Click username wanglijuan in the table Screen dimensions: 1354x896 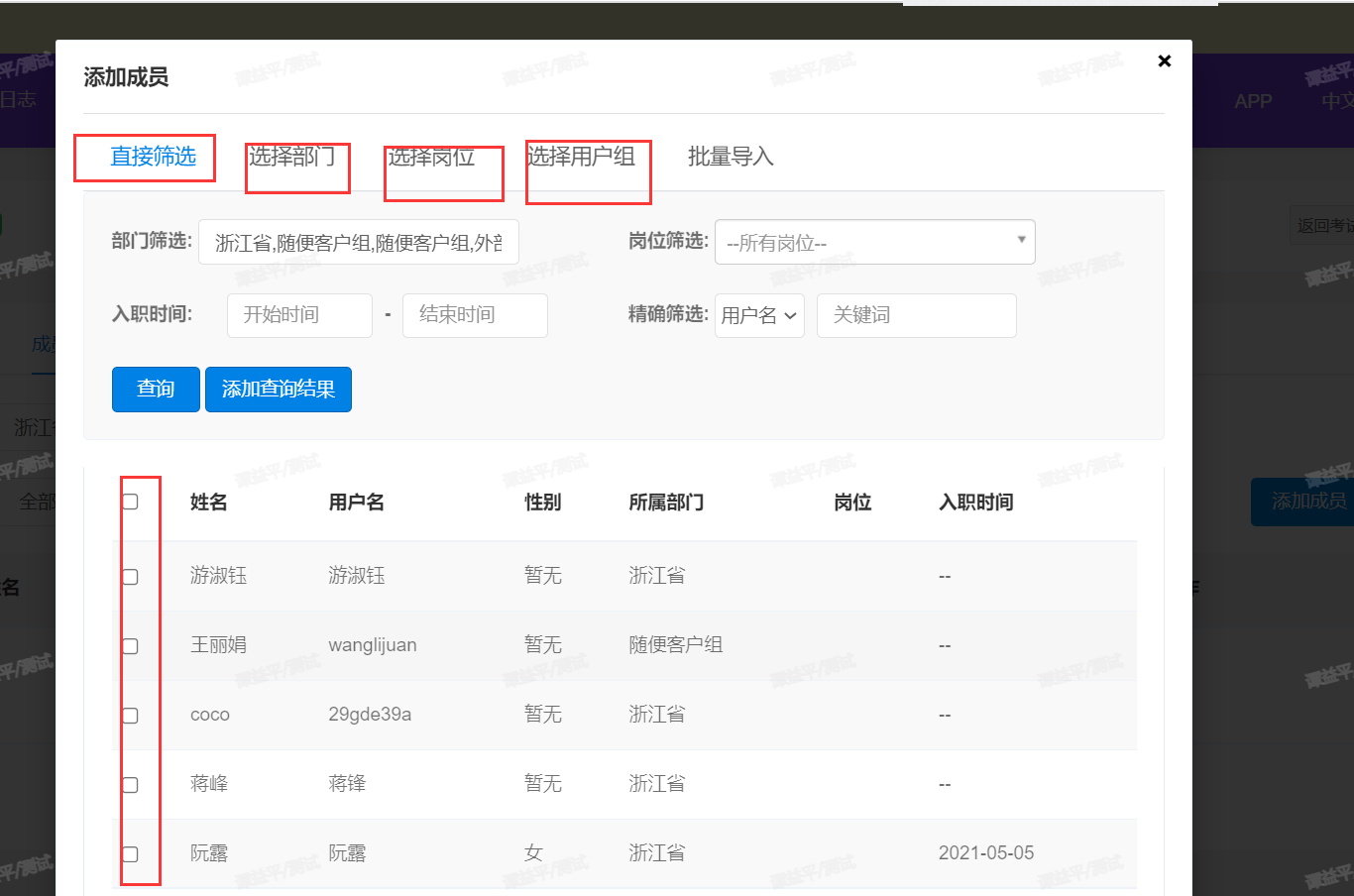coord(373,645)
